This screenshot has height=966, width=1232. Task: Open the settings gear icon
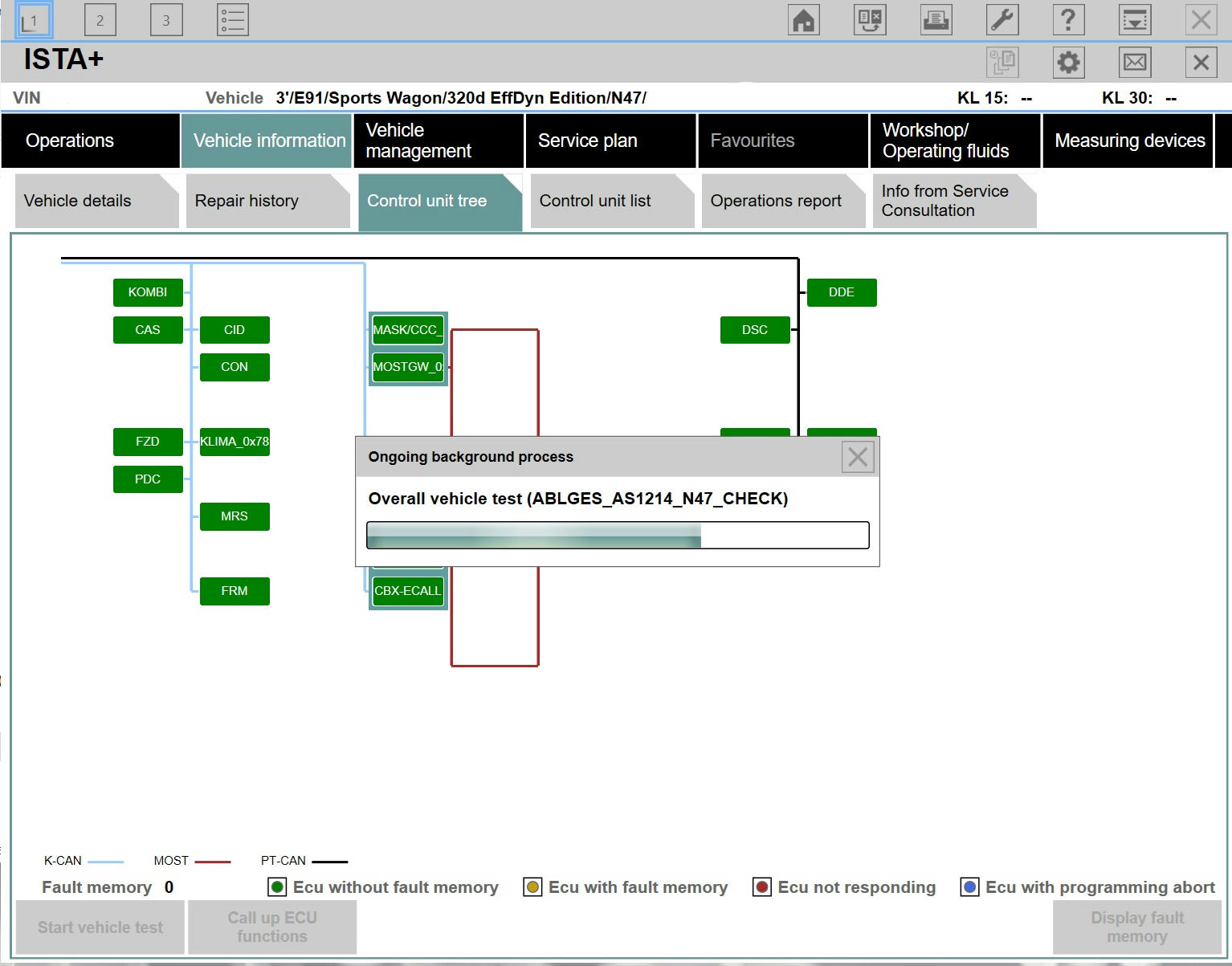coord(1069,62)
